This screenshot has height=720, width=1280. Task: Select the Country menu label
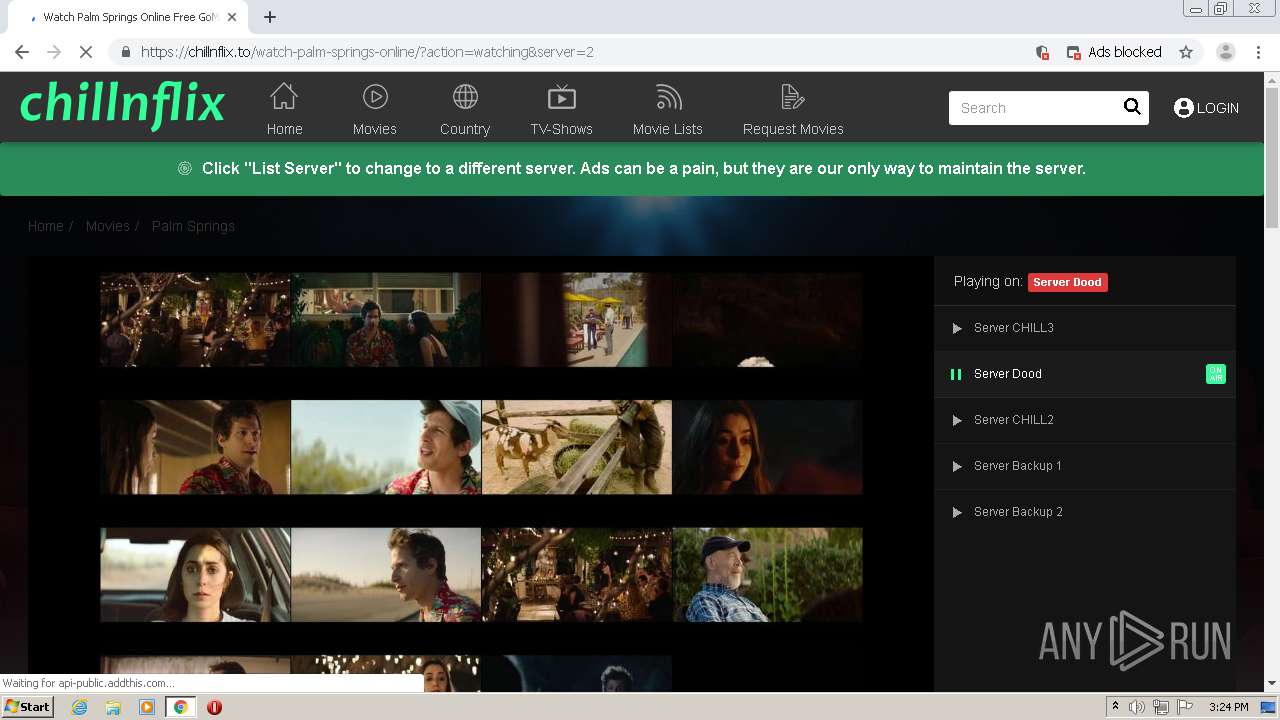point(465,129)
